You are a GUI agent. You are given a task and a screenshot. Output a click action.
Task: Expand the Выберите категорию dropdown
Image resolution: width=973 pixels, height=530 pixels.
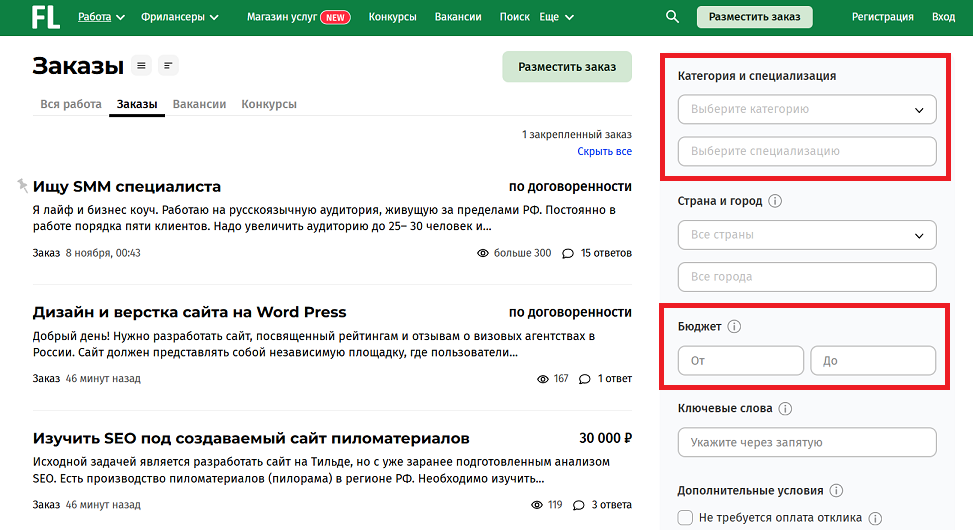[x=807, y=110]
